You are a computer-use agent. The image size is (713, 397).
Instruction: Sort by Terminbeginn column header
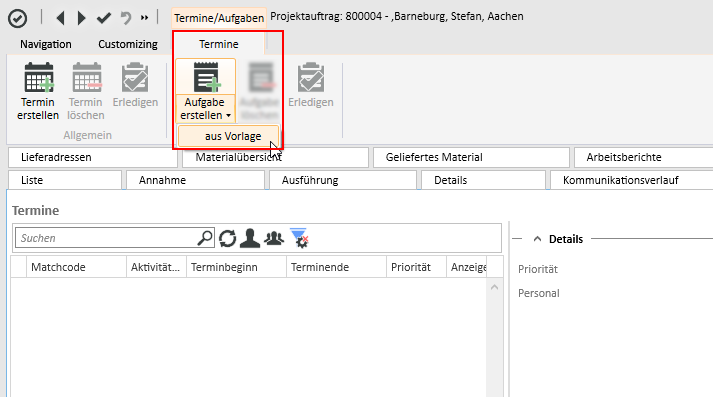coord(236,267)
